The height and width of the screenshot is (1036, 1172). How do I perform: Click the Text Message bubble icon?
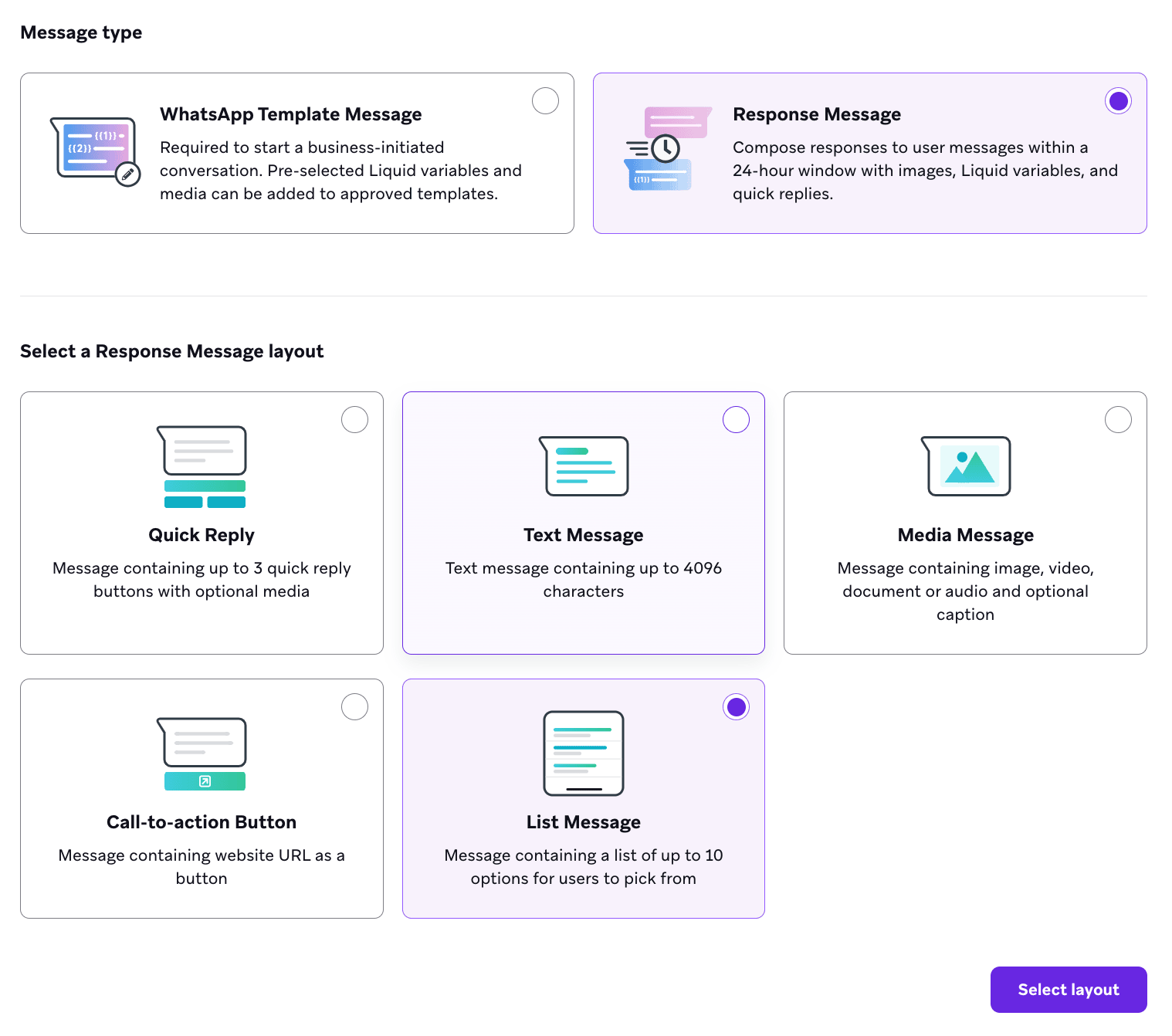tap(584, 466)
